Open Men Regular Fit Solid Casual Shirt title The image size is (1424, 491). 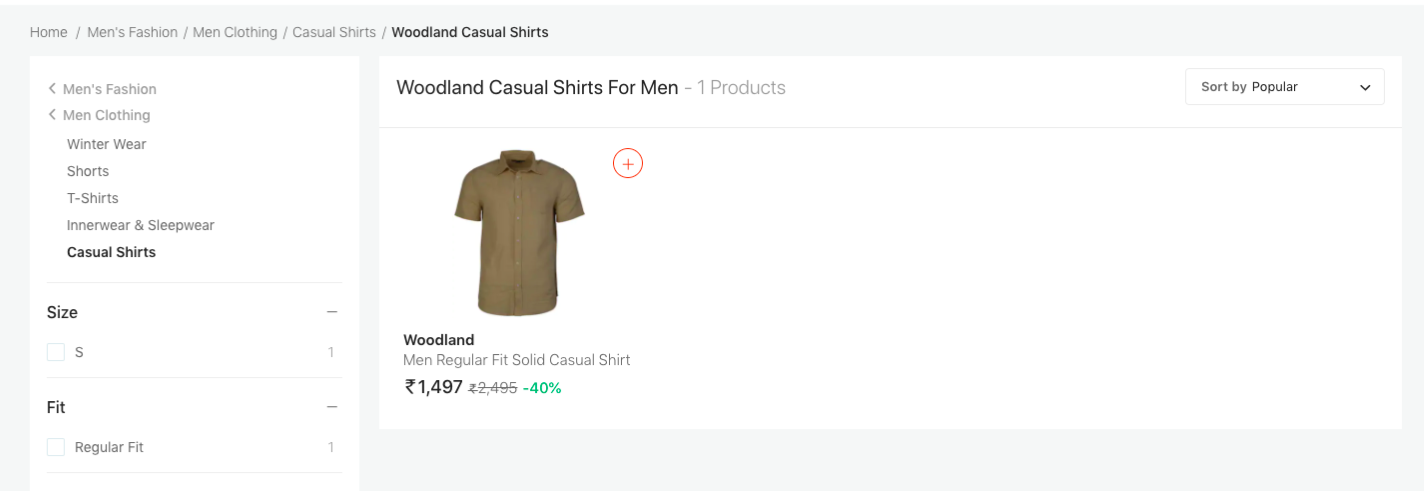click(x=516, y=360)
